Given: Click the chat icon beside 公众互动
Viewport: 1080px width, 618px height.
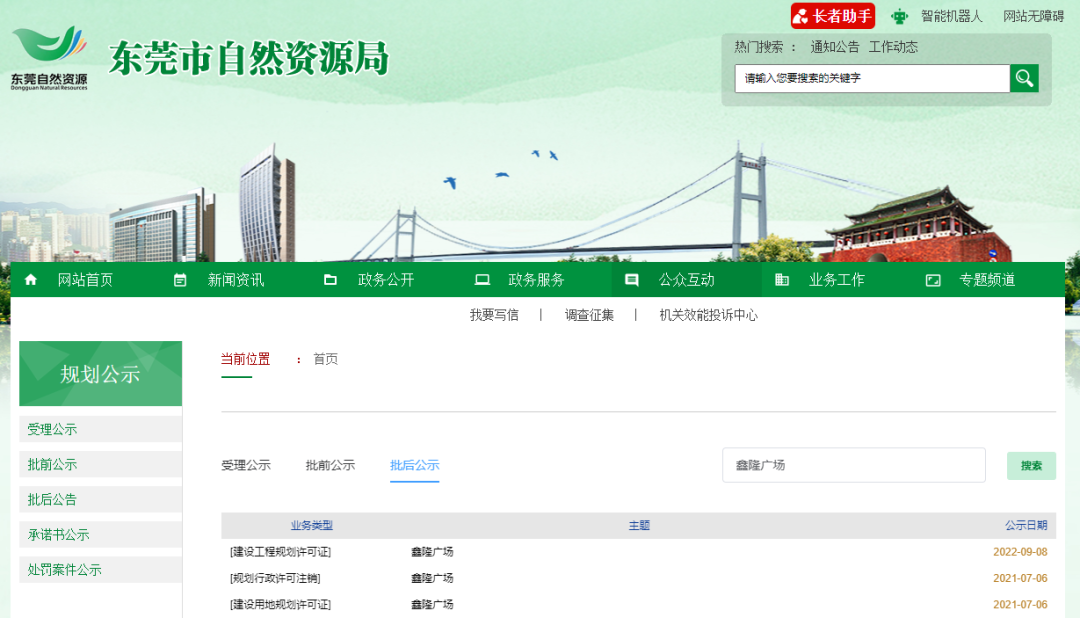Looking at the screenshot, I should coord(632,280).
